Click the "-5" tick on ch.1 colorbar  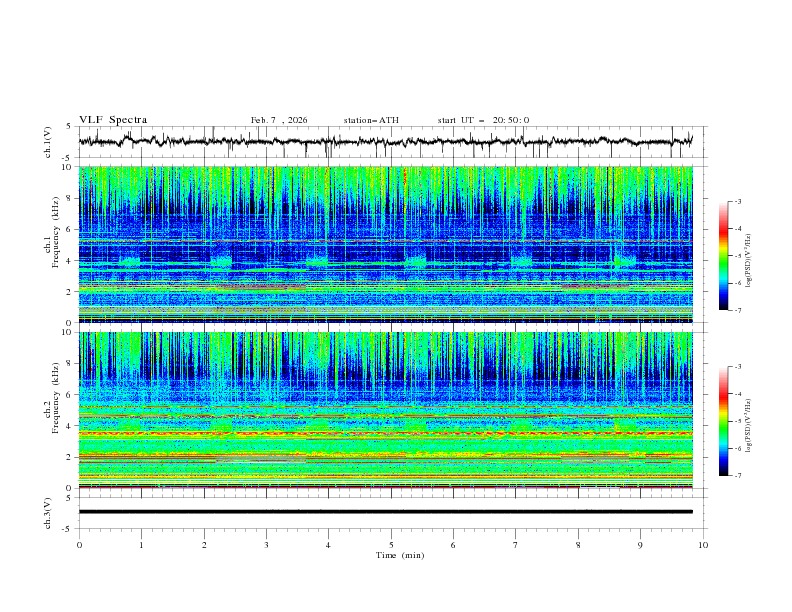click(738, 256)
